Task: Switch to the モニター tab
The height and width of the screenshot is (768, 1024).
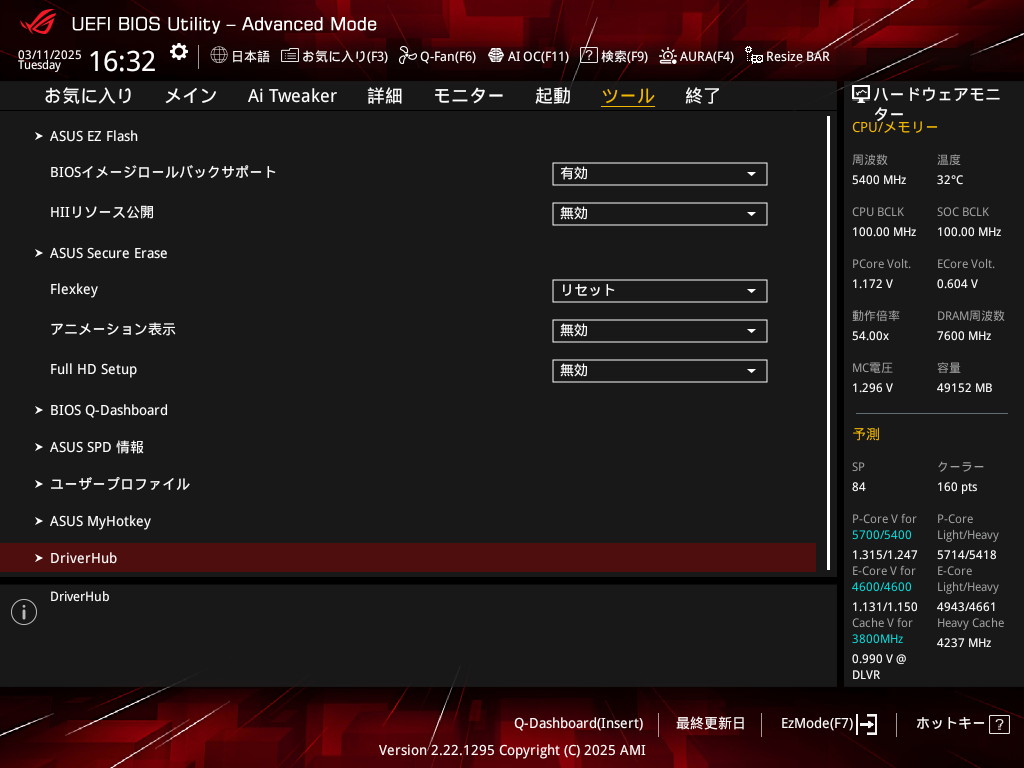Action: 468,96
